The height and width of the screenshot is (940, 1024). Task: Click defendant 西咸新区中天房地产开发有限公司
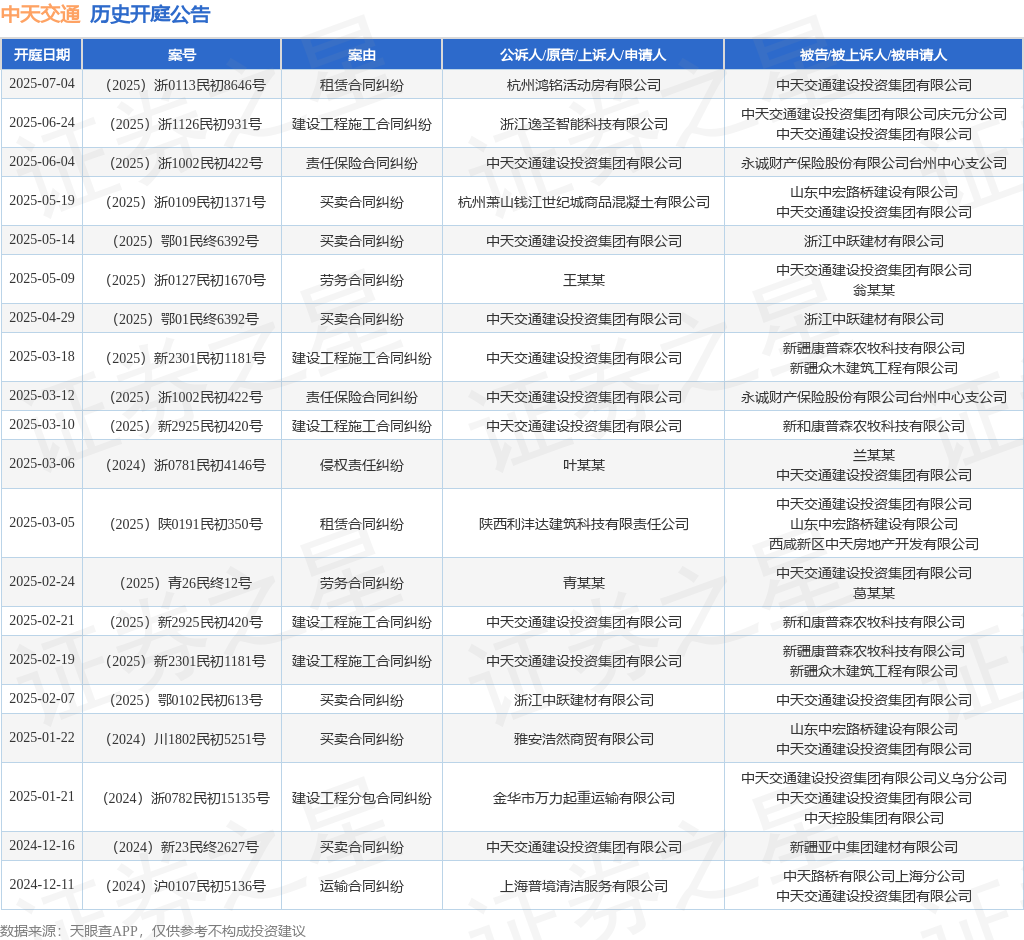874,544
